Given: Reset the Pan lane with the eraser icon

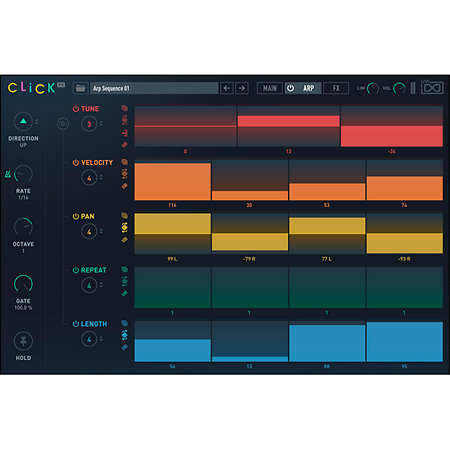Looking at the screenshot, I should point(125,240).
